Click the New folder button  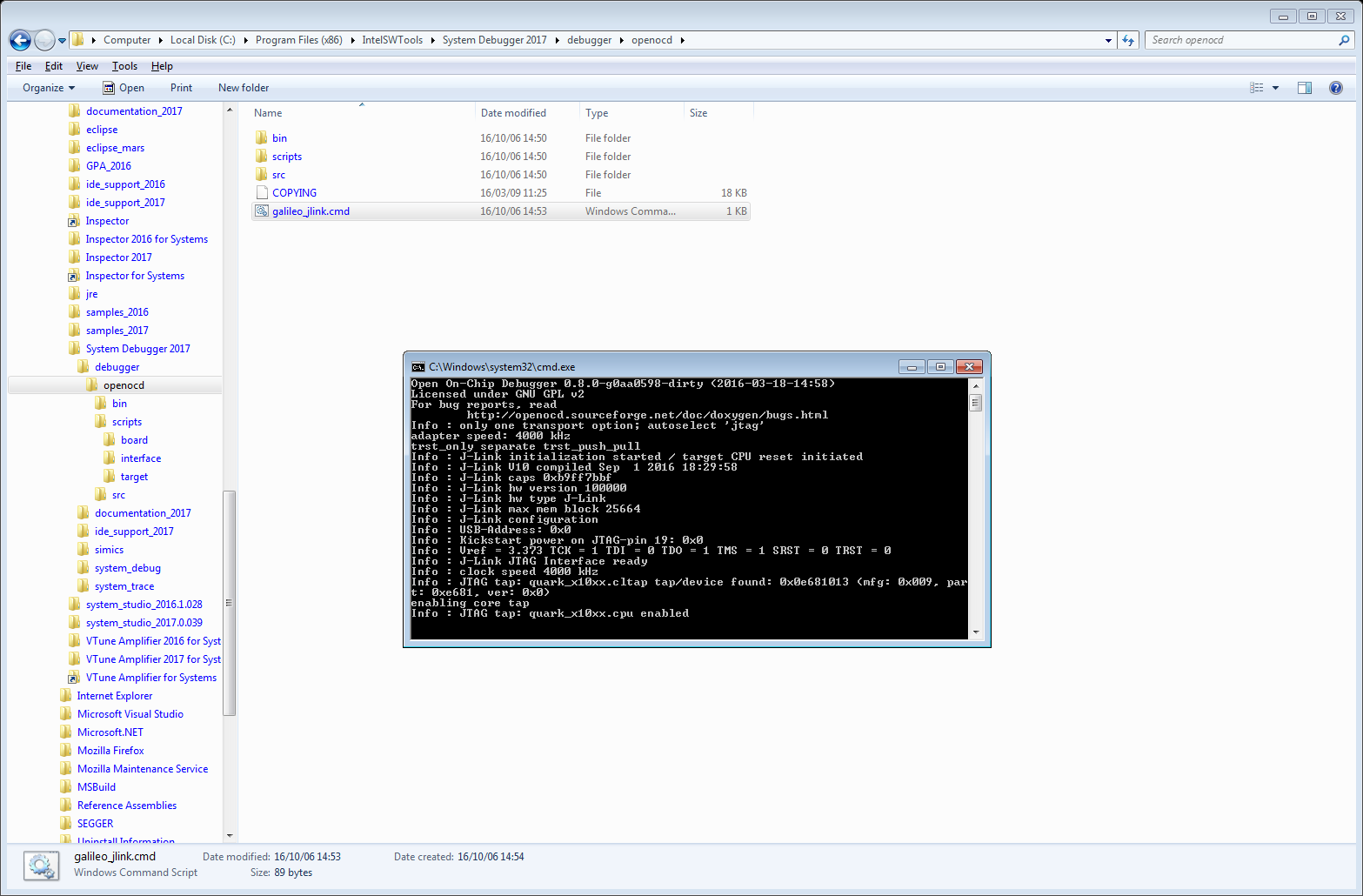pyautogui.click(x=244, y=88)
